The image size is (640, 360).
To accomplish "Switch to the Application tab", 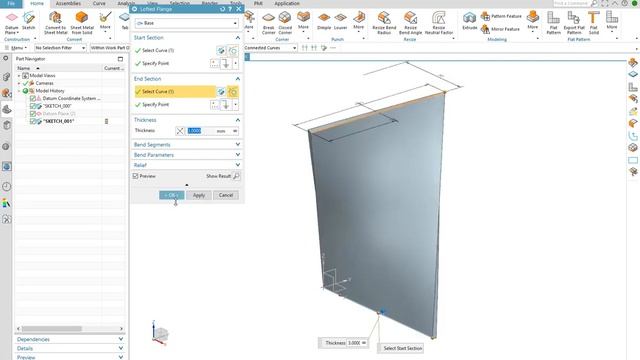I will coord(287,3).
